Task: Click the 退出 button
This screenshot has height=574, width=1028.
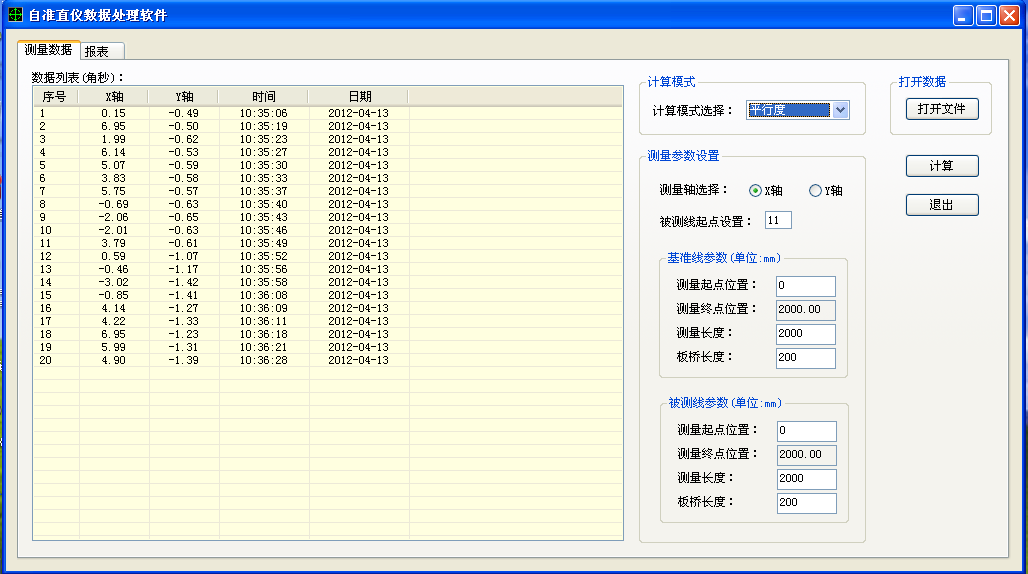Action: pyautogui.click(x=941, y=205)
